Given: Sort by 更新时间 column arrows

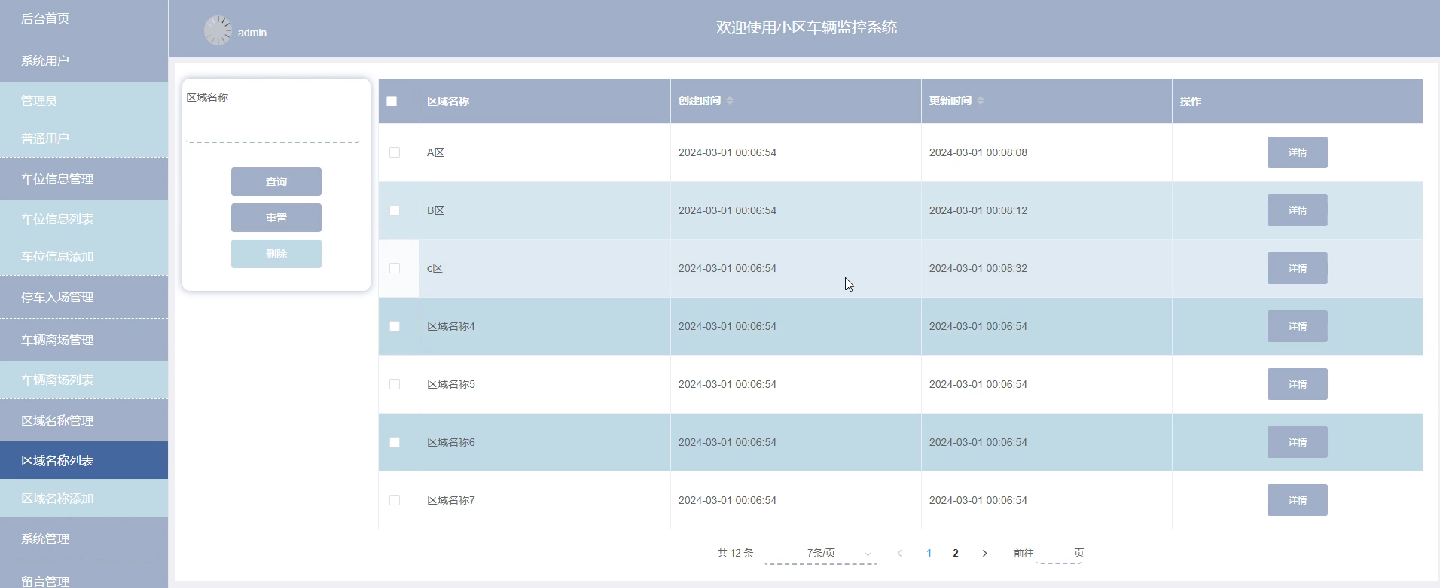Looking at the screenshot, I should [981, 101].
